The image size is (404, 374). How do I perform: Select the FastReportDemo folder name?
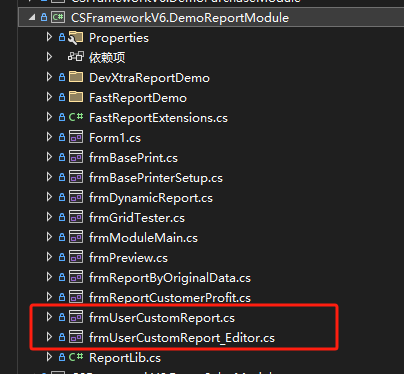tap(138, 98)
